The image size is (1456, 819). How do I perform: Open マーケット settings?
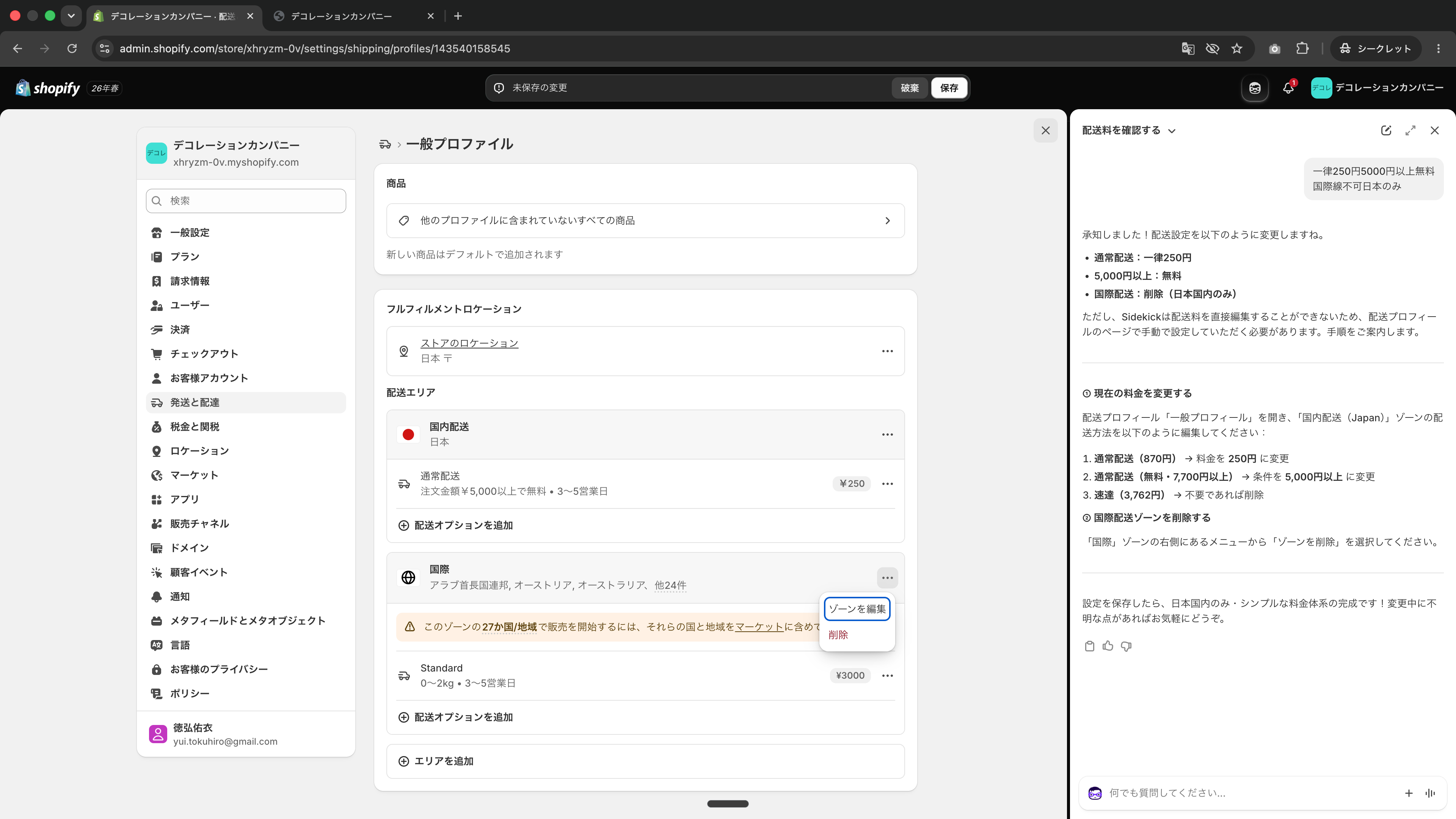pyautogui.click(x=246, y=475)
